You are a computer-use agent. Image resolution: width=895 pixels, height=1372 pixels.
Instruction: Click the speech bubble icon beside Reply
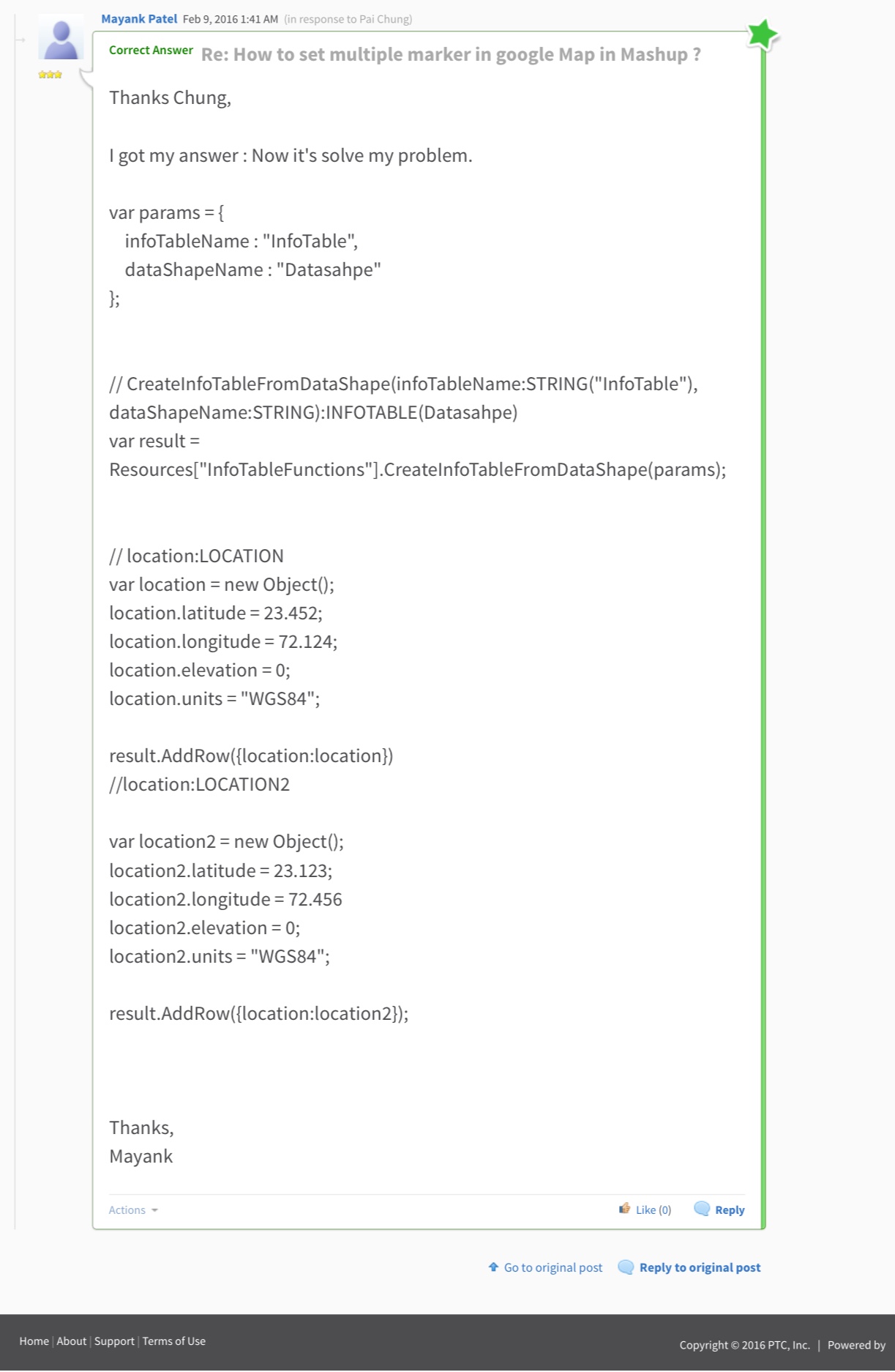(x=701, y=1208)
